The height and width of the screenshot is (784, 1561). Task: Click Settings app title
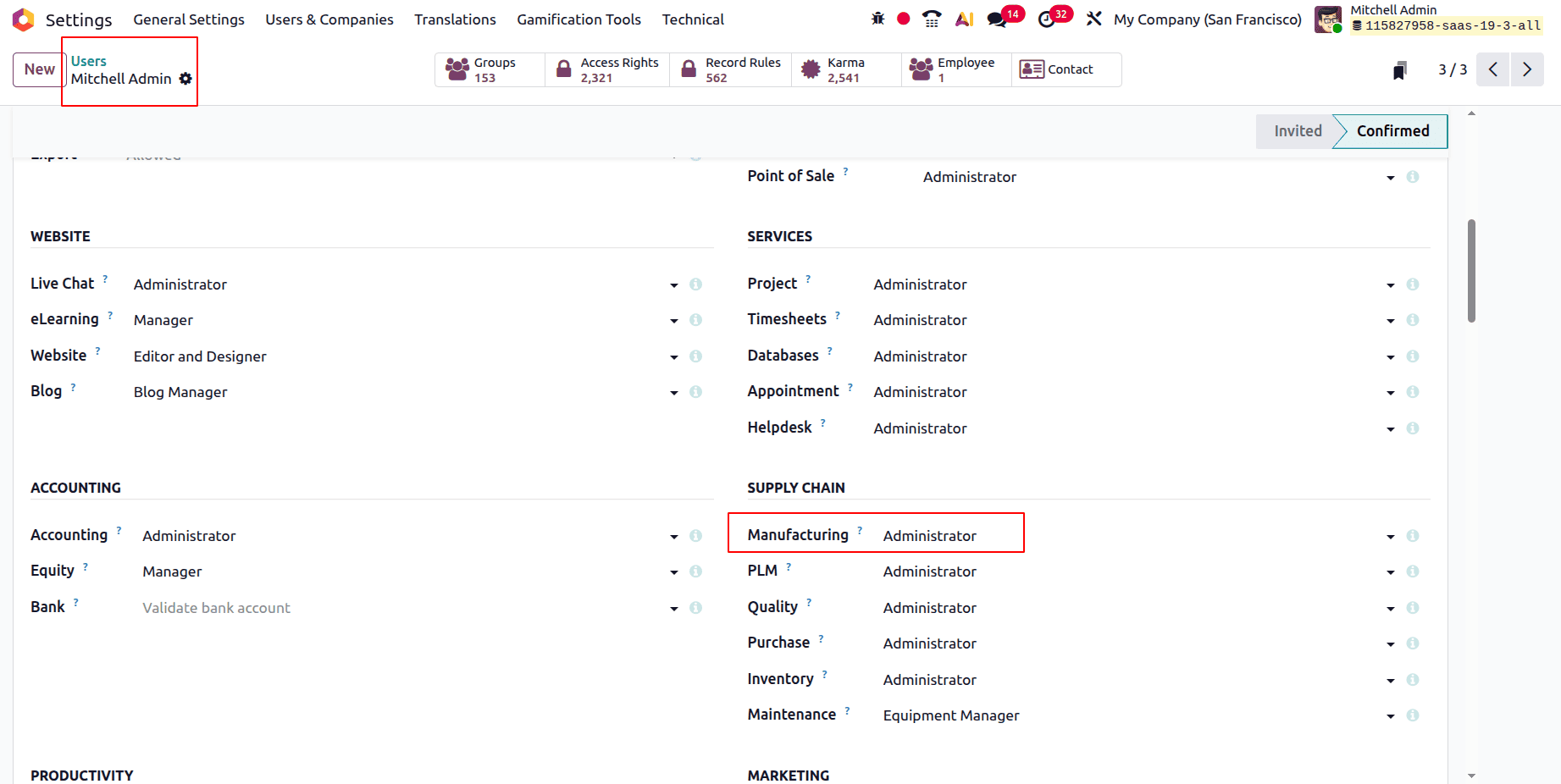pyautogui.click(x=79, y=19)
